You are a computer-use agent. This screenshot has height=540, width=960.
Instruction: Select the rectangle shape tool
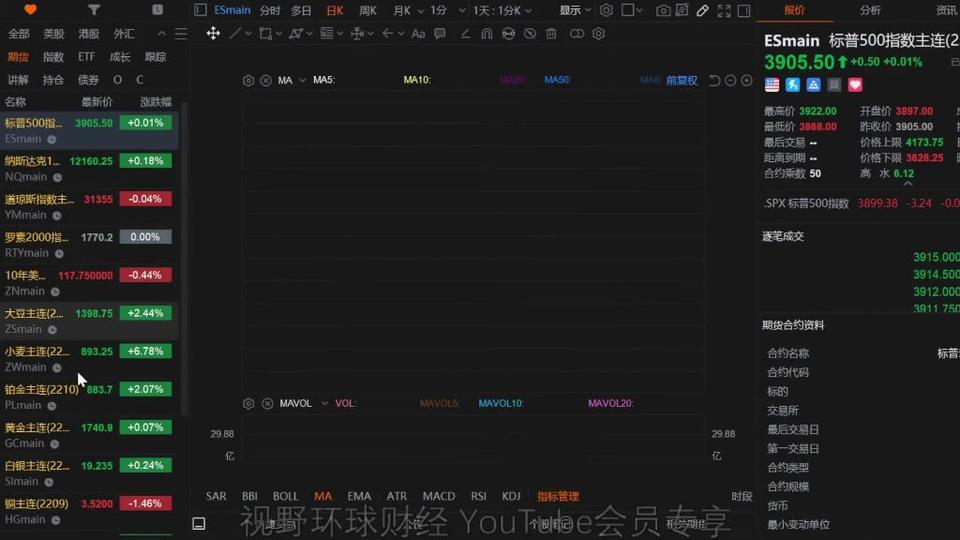(x=265, y=34)
